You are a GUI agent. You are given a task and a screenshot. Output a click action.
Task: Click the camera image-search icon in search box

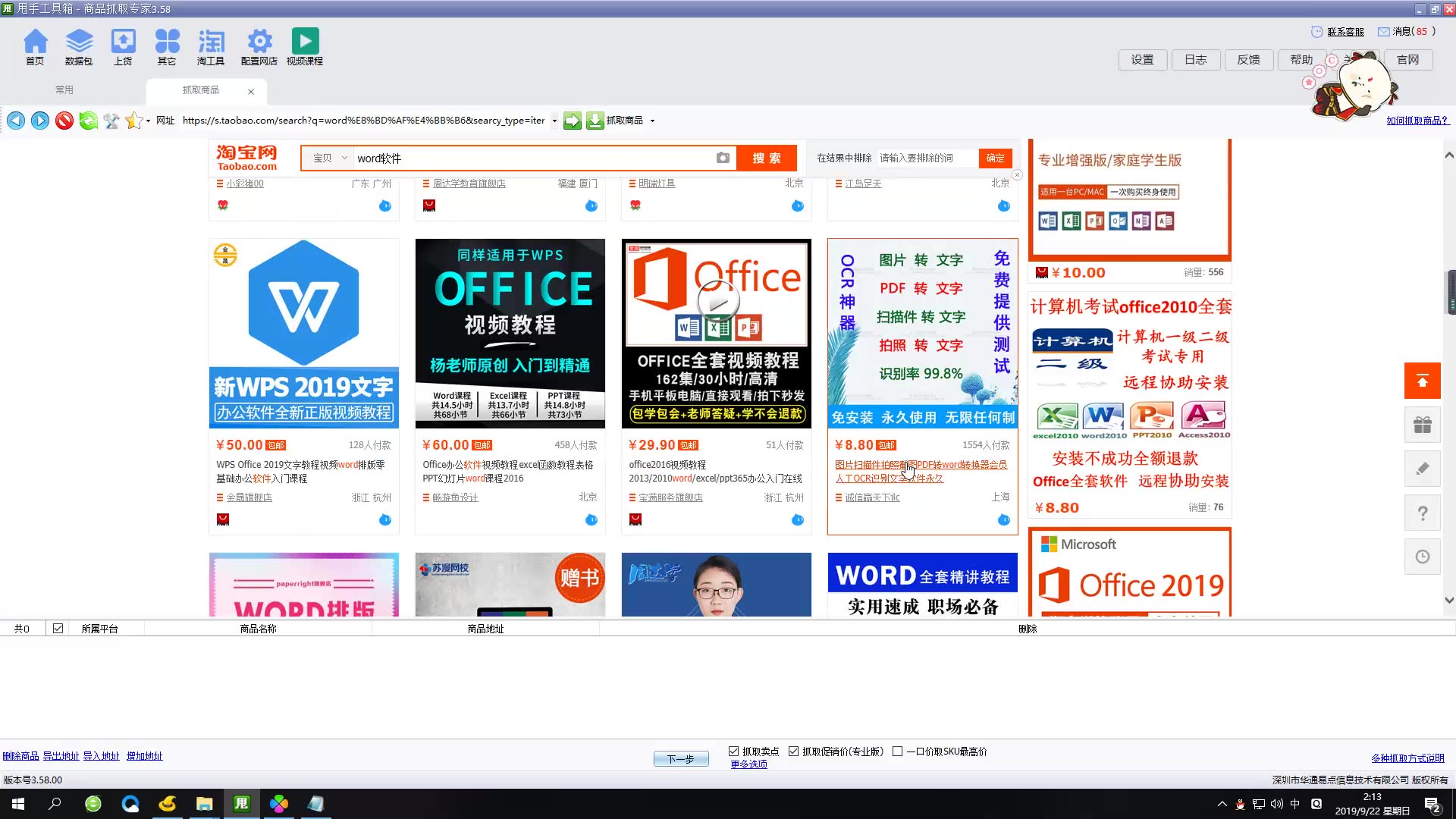point(723,158)
